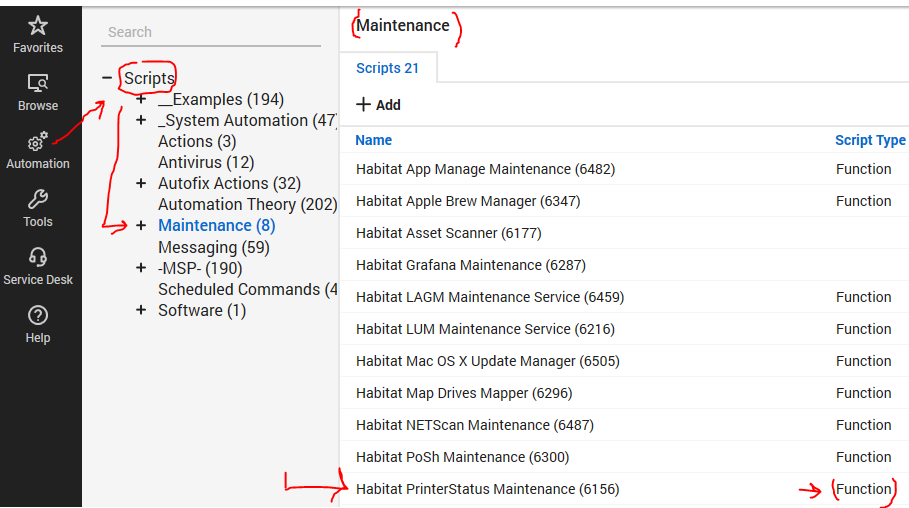Select the Tools wrench icon
909x508 pixels.
click(x=38, y=200)
